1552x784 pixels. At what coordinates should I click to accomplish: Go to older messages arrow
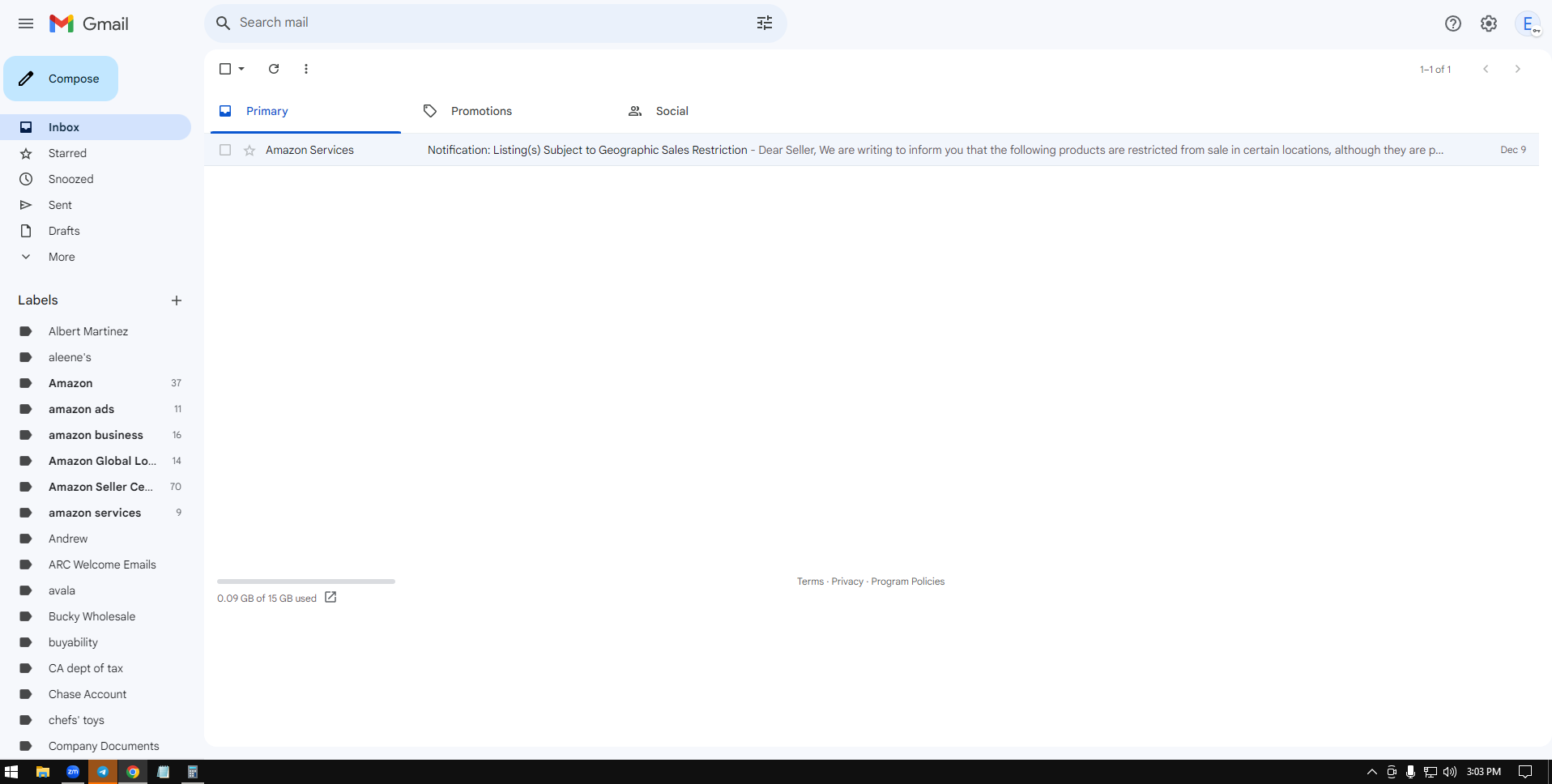[1518, 69]
